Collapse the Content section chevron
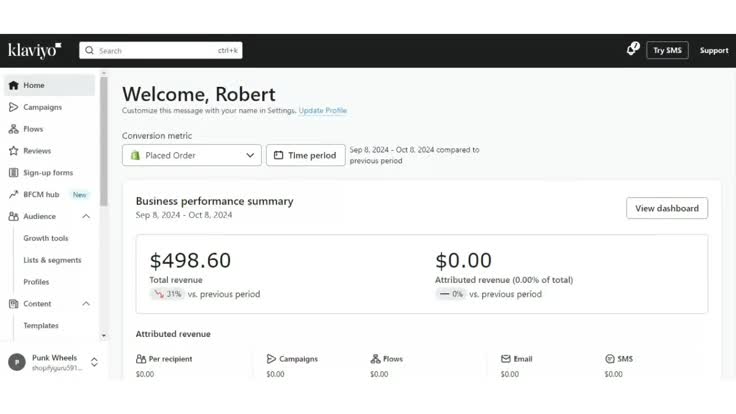 [86, 304]
